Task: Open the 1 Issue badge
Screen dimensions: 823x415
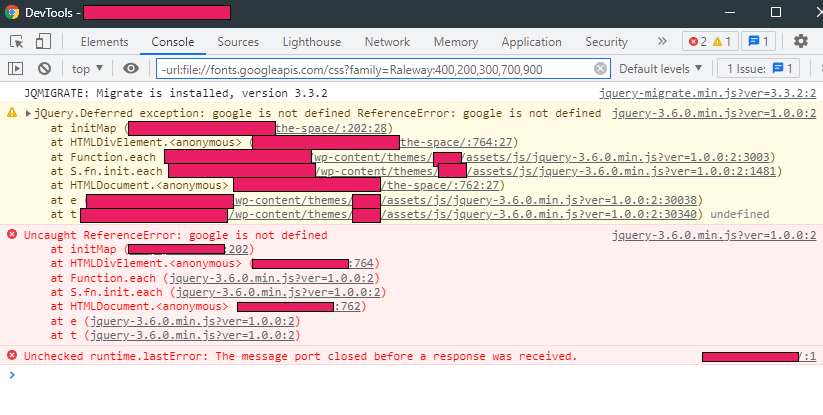Action: [x=759, y=69]
